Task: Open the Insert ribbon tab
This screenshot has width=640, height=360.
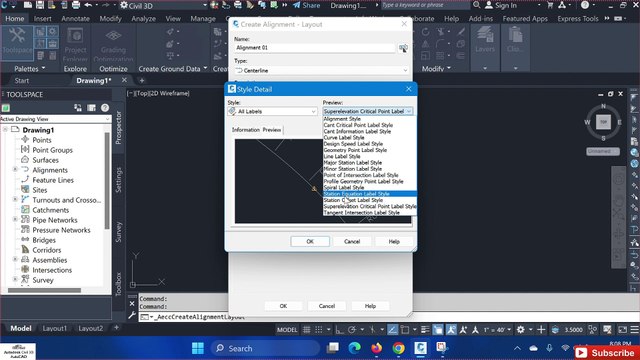Action: [x=42, y=18]
